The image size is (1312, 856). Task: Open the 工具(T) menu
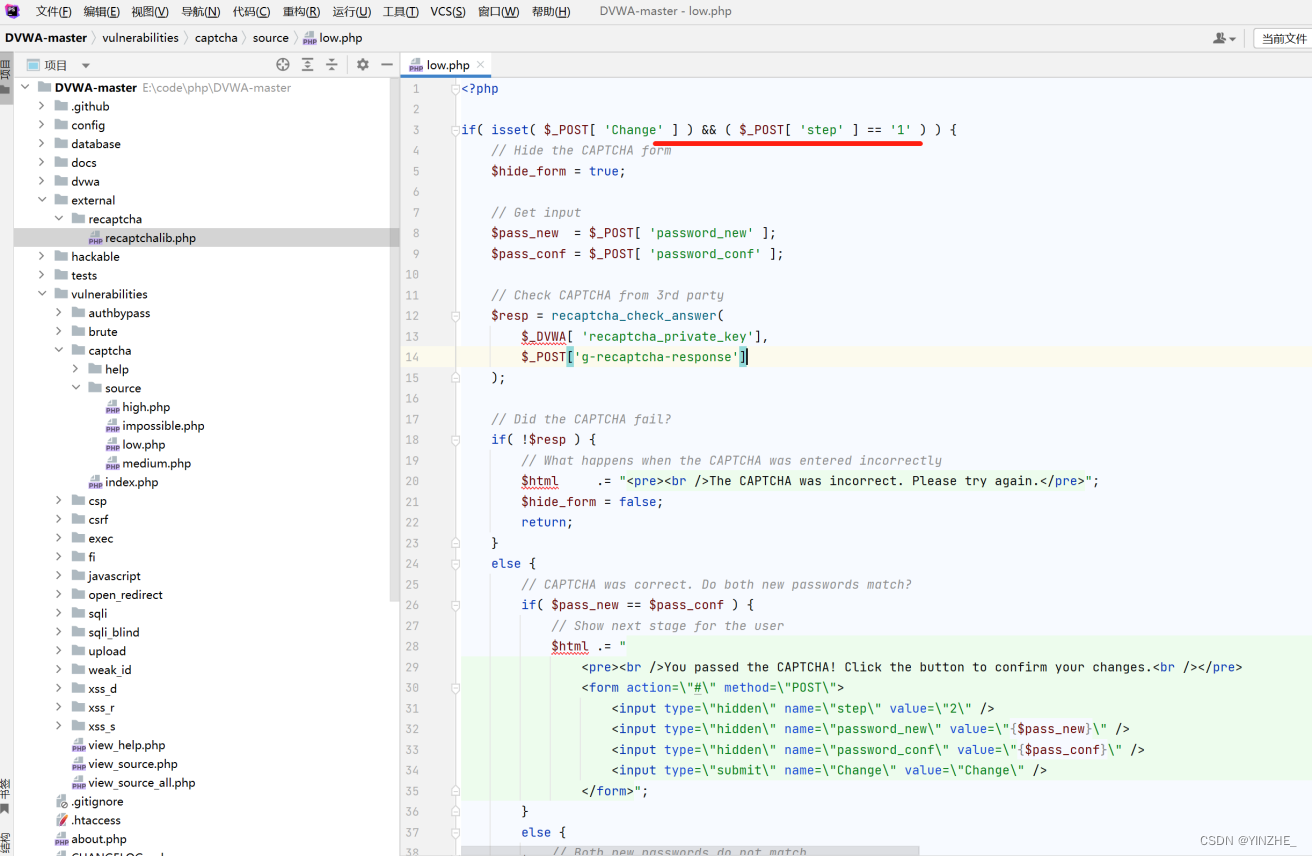(400, 11)
